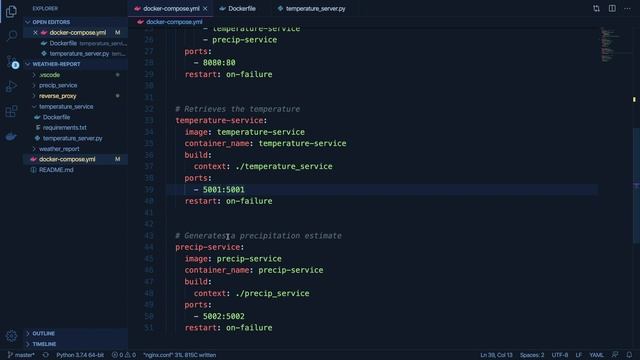The image size is (640, 360).
Task: Change indentation via Spaces: 2
Action: 532,355
